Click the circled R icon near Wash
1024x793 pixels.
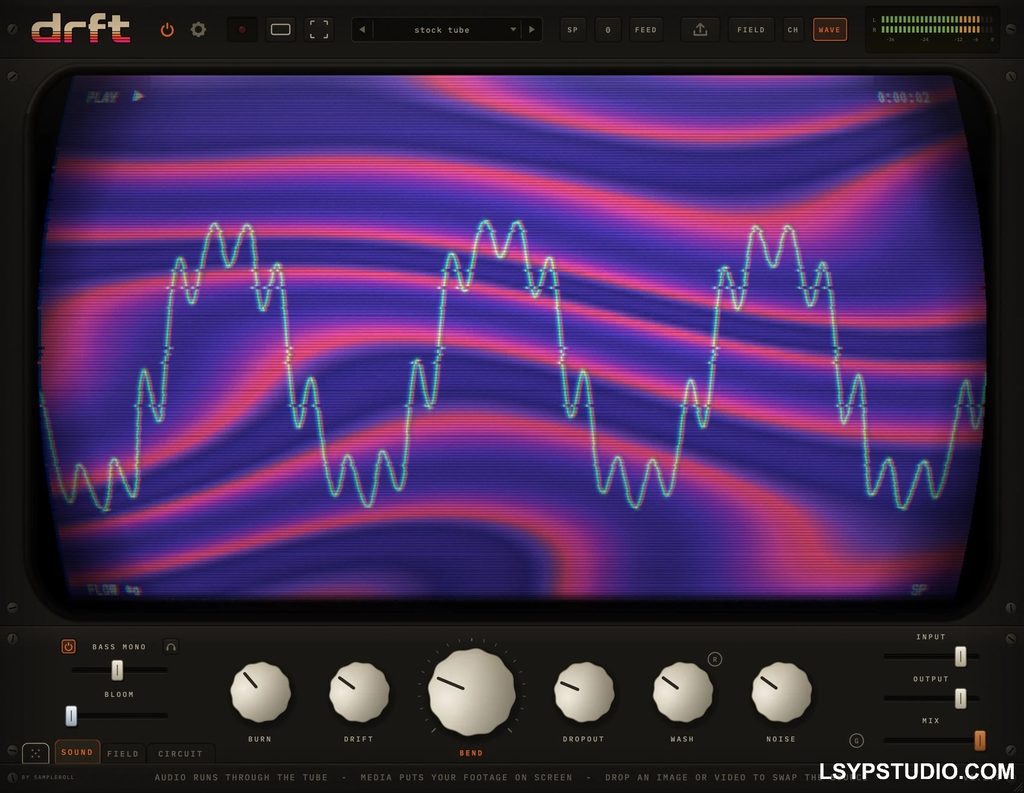[715, 659]
